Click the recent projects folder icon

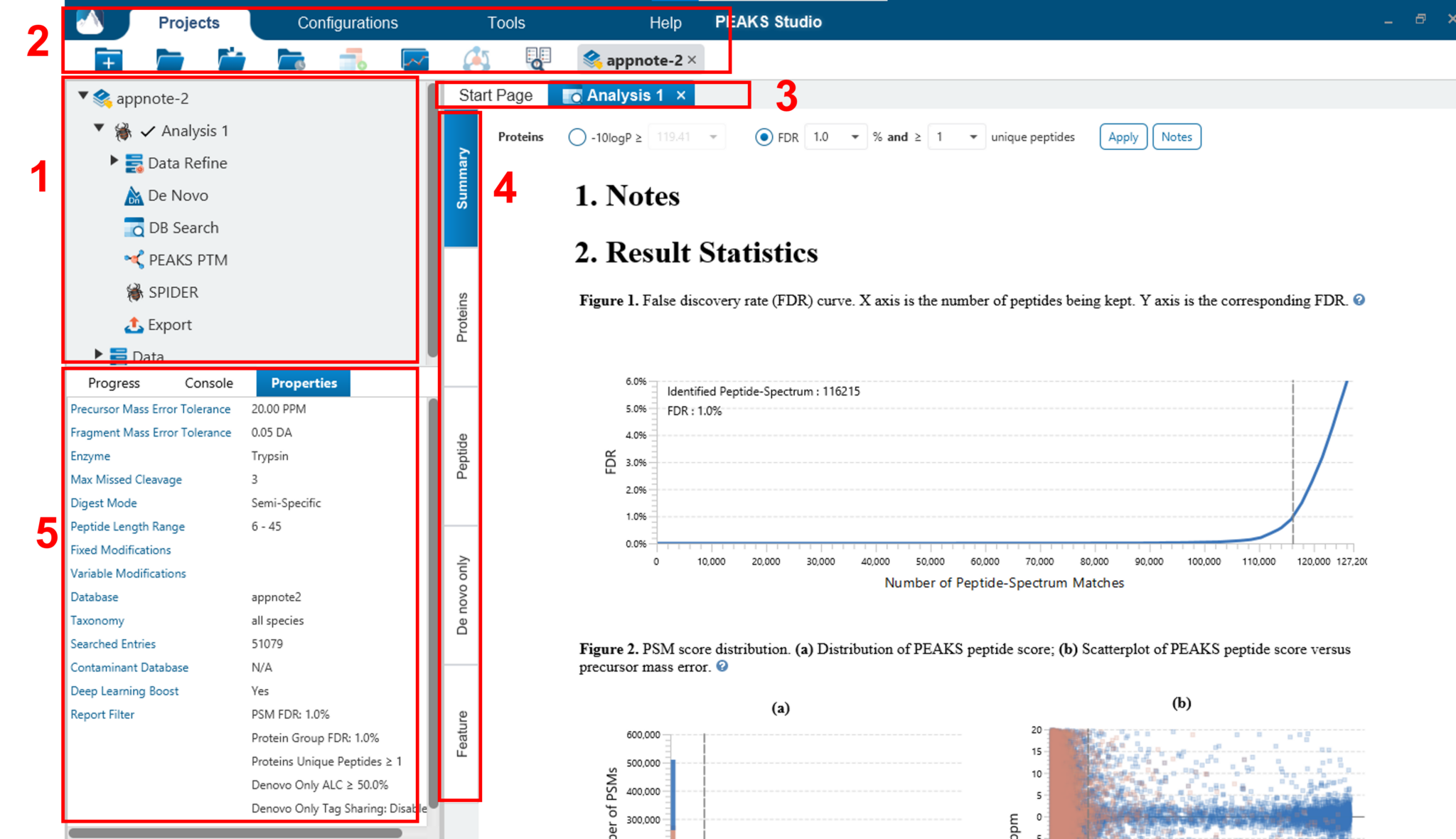pos(291,60)
